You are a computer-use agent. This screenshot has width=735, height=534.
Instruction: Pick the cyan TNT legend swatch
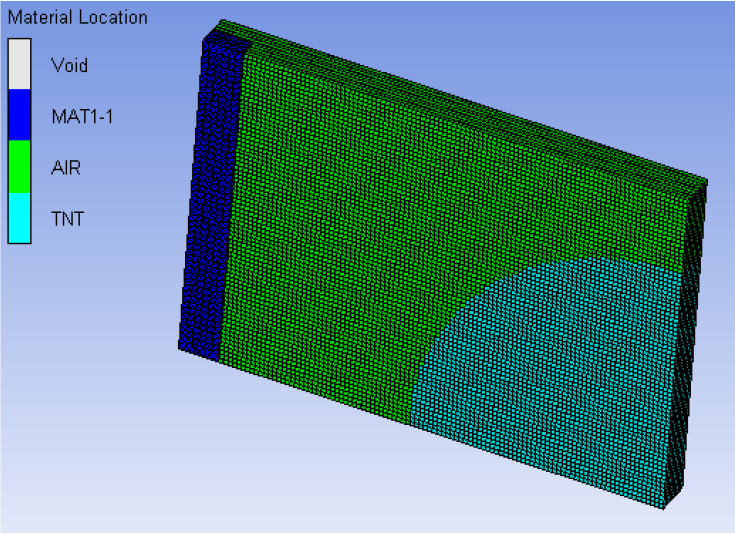(20, 218)
